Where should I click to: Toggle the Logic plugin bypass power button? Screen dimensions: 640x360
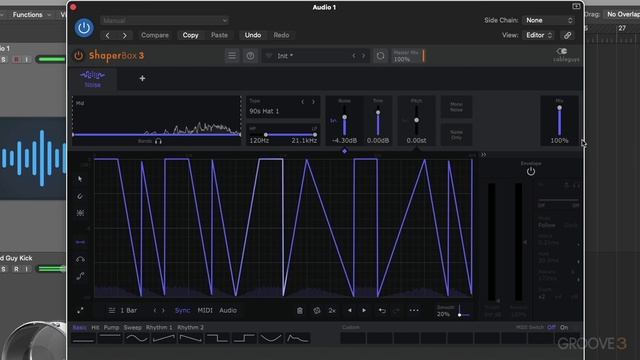point(84,28)
